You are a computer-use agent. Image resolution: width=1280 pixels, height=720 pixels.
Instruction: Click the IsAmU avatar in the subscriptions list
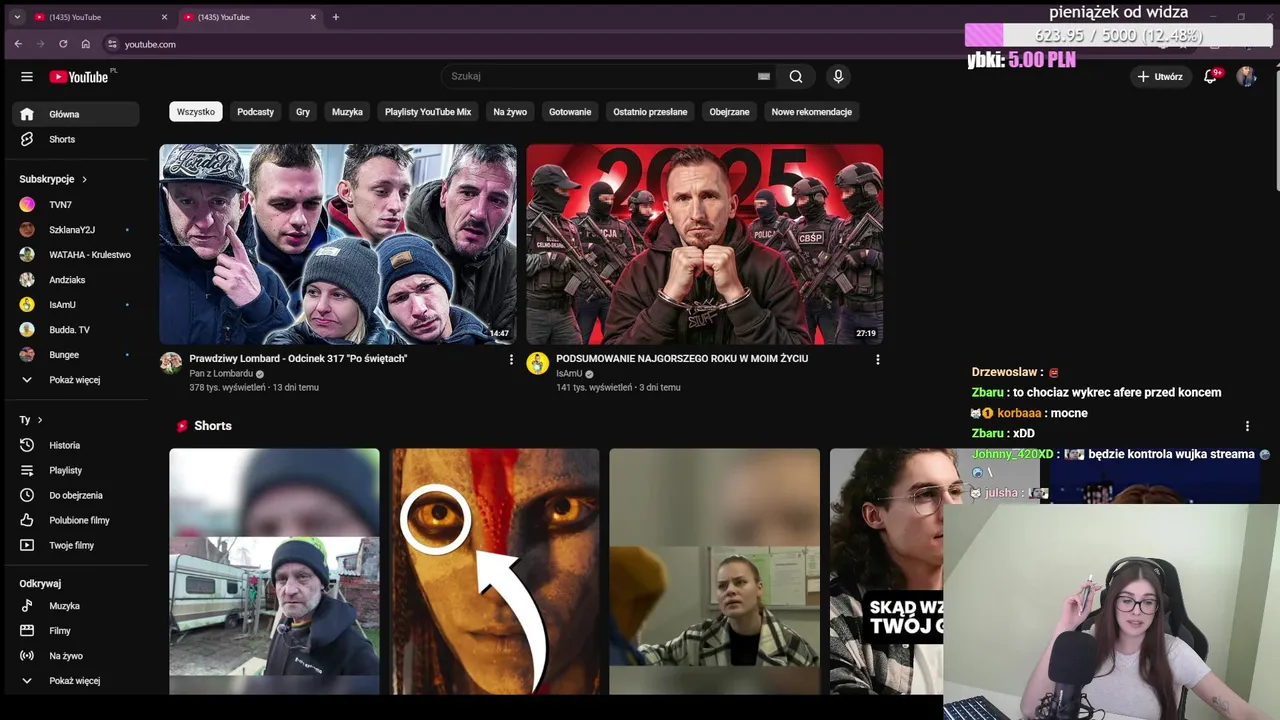(x=27, y=304)
